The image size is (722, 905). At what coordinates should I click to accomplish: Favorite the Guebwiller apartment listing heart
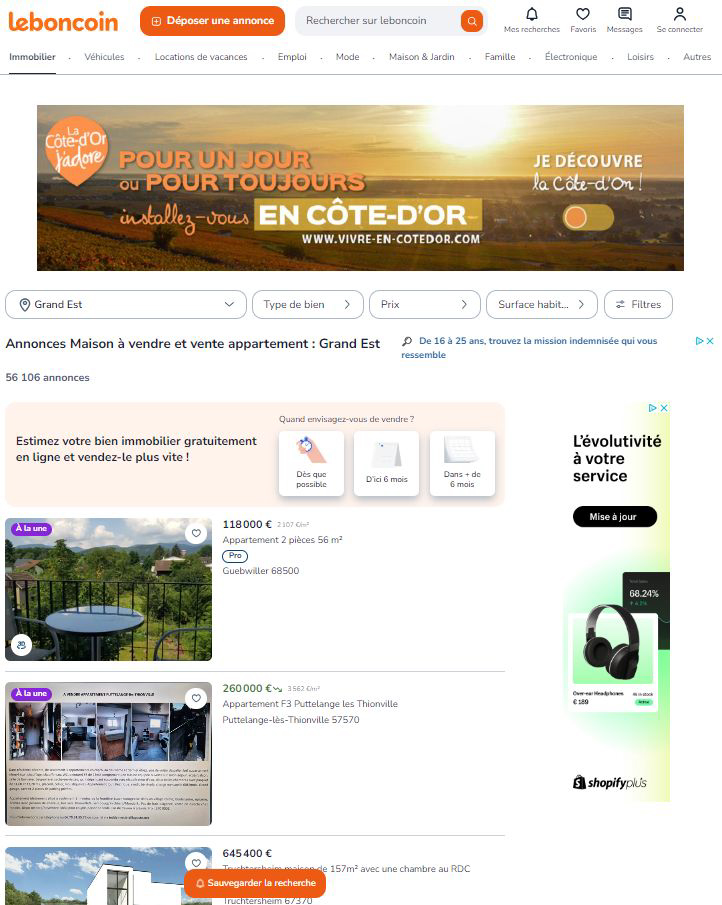pyautogui.click(x=196, y=533)
